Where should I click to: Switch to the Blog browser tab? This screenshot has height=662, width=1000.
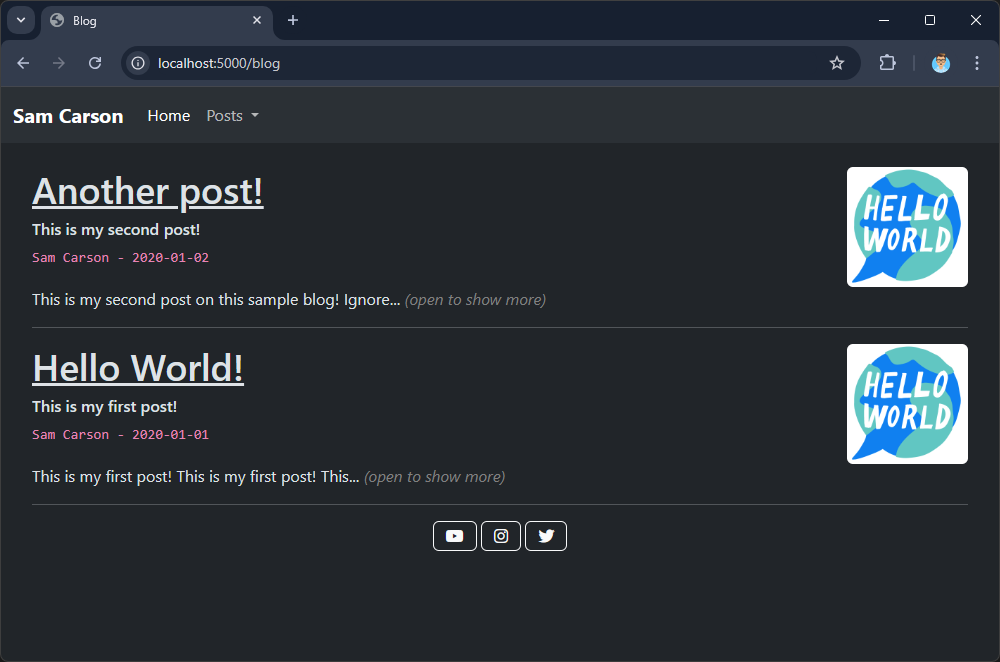[x=150, y=20]
